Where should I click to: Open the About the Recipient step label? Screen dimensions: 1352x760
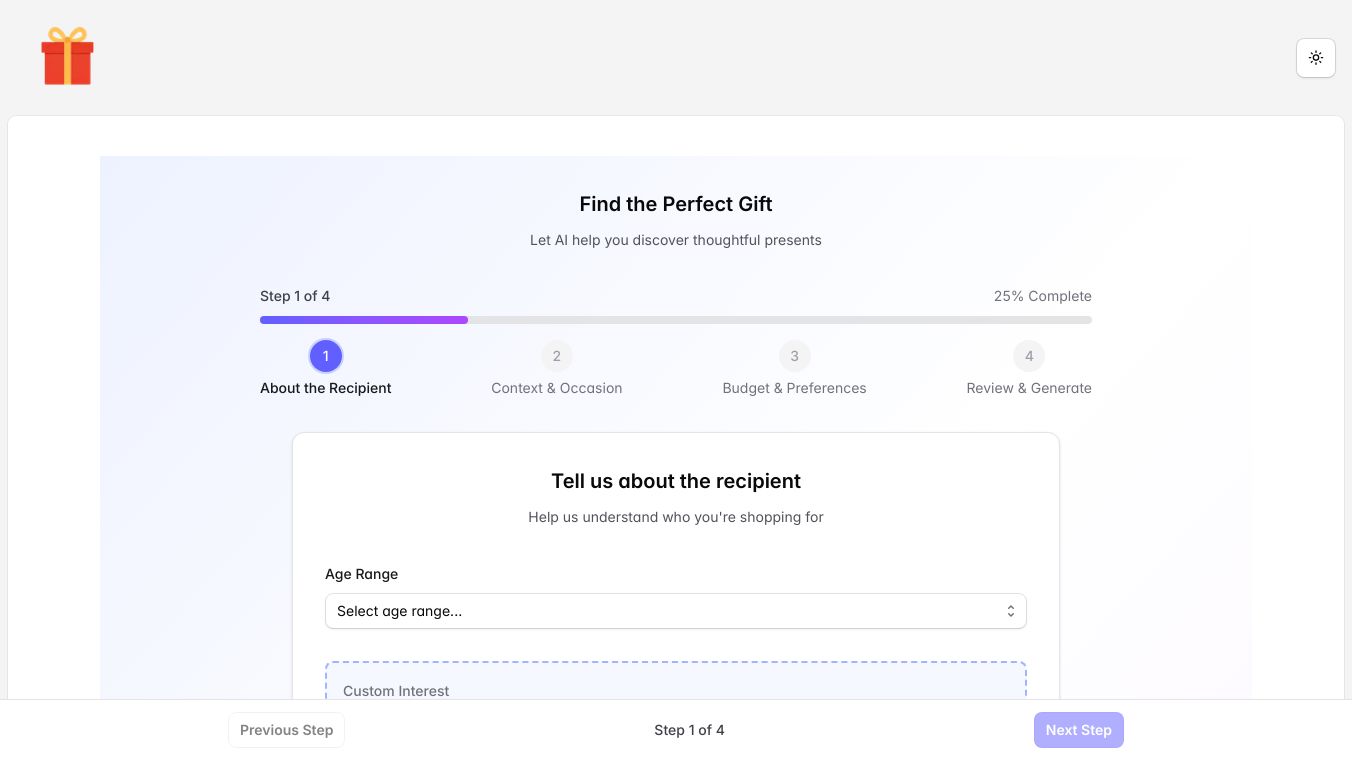click(326, 388)
